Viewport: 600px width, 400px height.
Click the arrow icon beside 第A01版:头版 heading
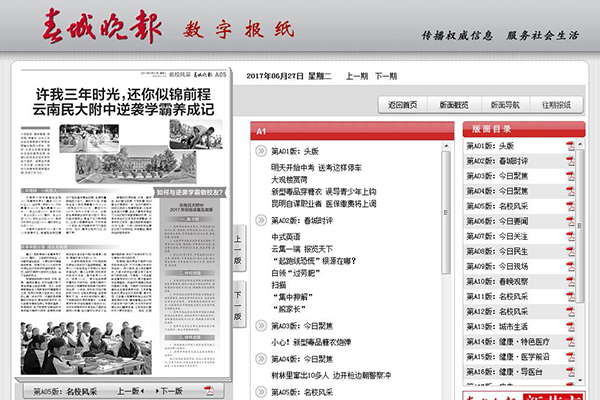click(261, 151)
